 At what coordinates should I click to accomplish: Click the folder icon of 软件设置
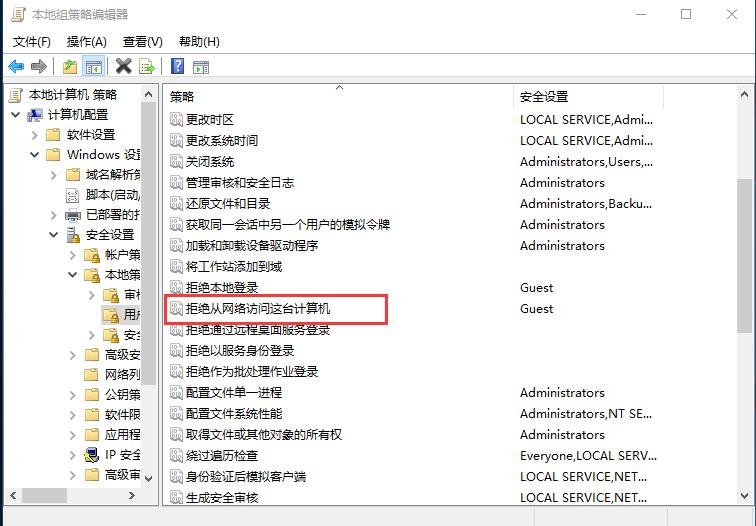[x=53, y=135]
